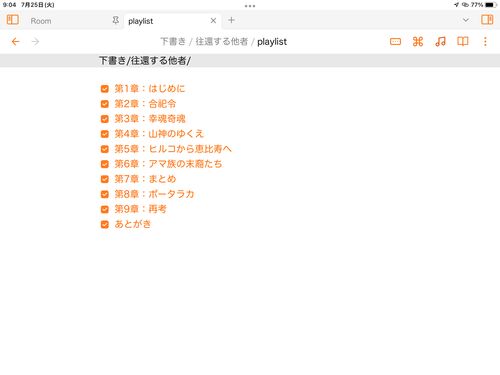Uncheck the 第7章：まとめ checkbox
The height and width of the screenshot is (375, 500).
(x=105, y=179)
